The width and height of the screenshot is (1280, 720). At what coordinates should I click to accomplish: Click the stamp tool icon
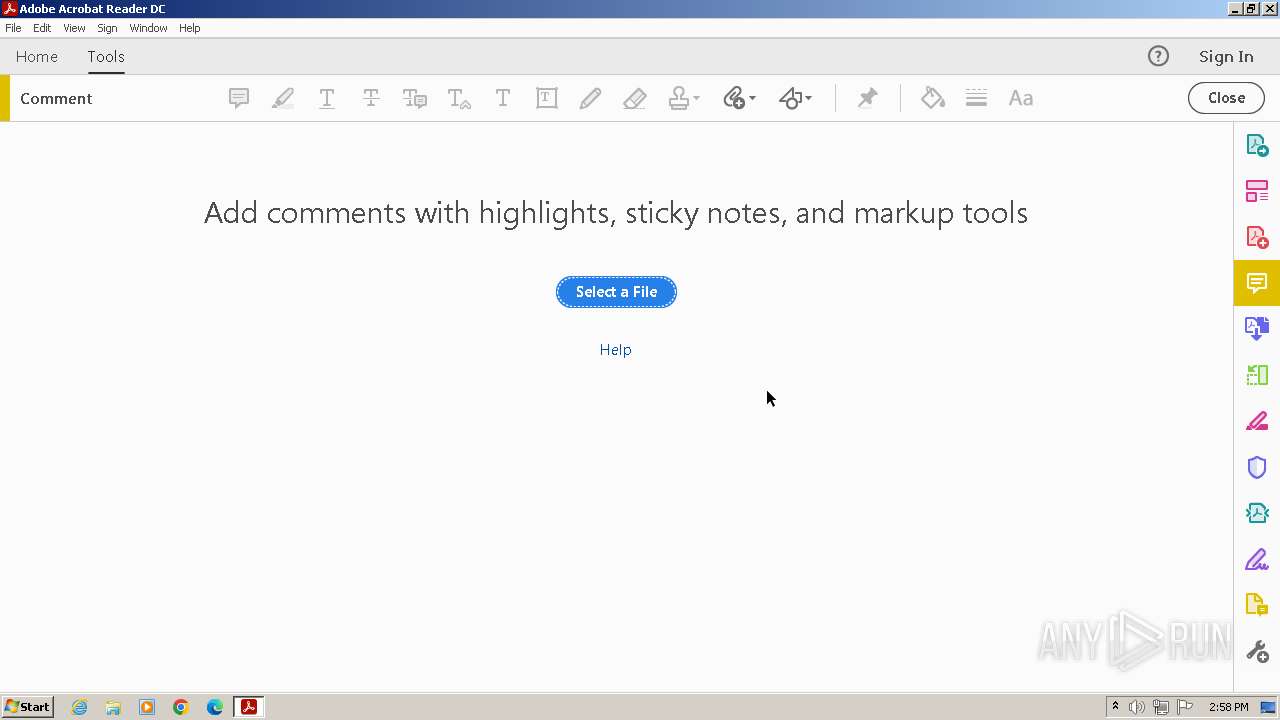point(679,98)
